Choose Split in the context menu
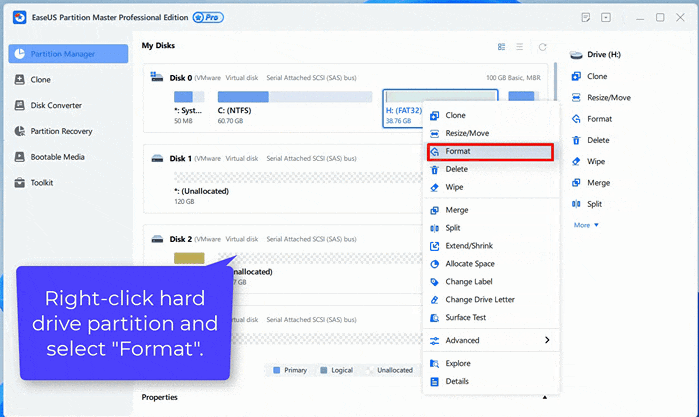This screenshot has height=417, width=699. point(490,228)
